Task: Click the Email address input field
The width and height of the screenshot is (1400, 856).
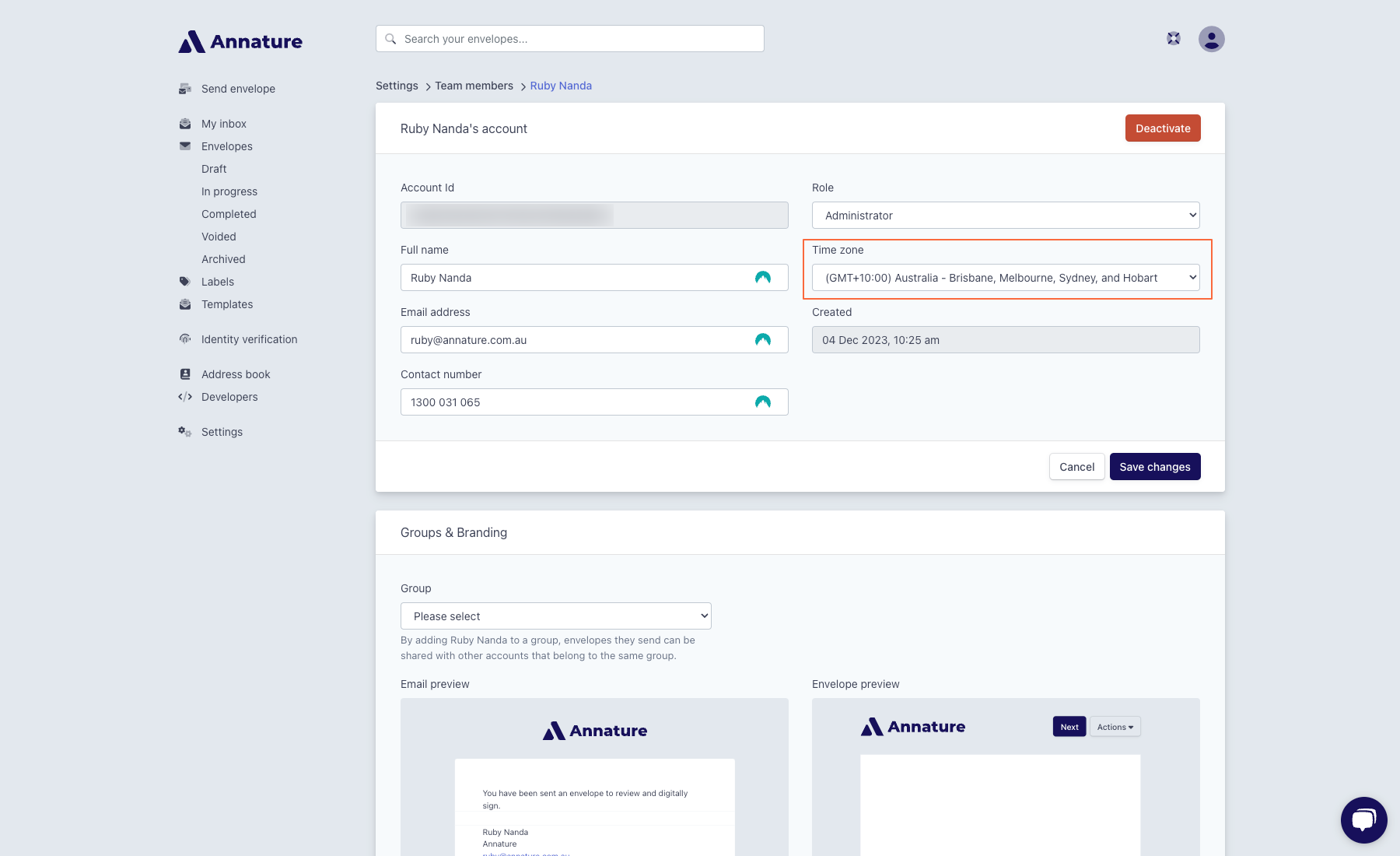Action: [x=594, y=340]
